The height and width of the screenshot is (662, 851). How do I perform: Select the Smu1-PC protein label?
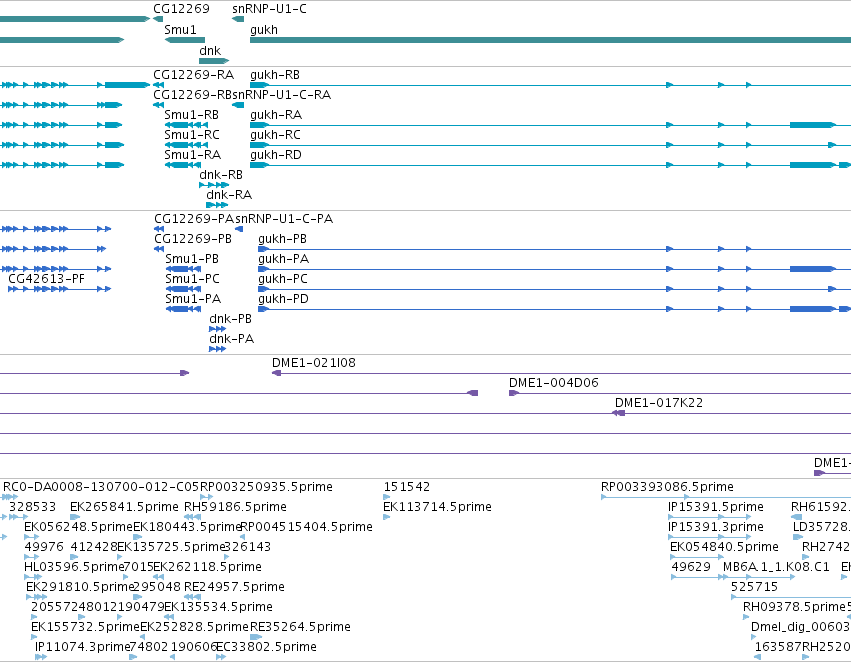193,279
